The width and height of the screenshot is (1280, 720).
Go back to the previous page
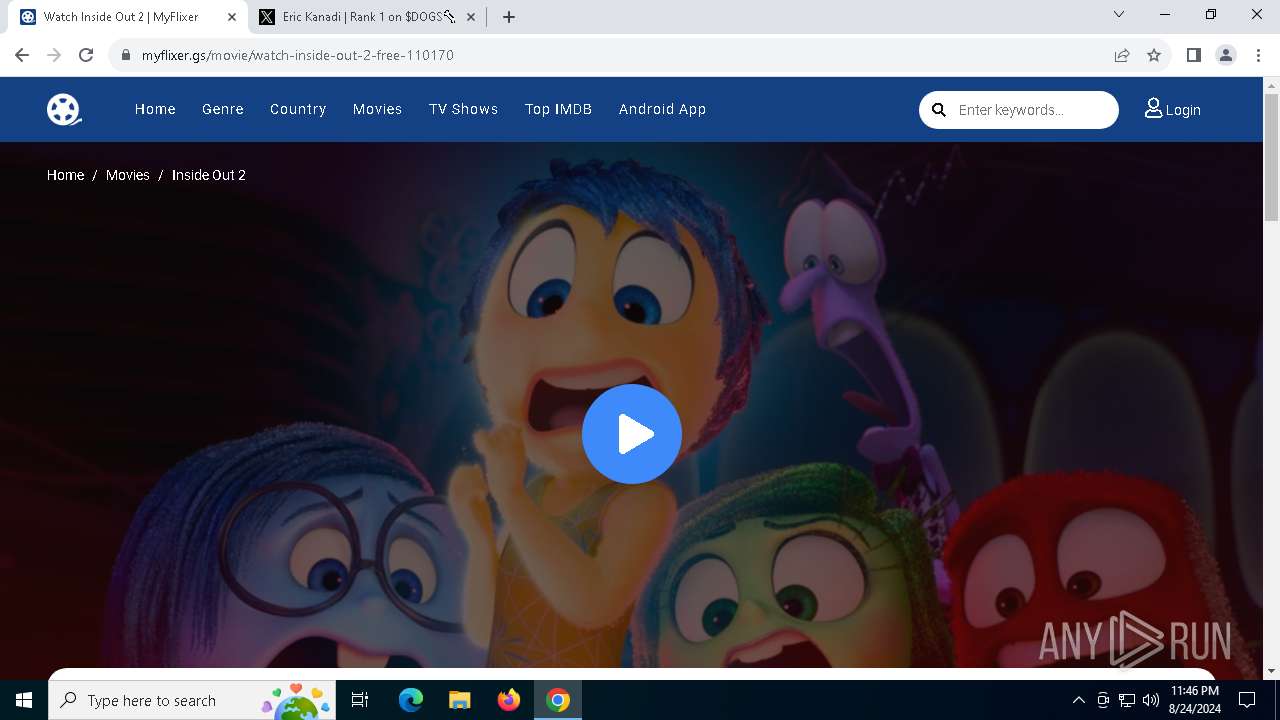click(22, 55)
